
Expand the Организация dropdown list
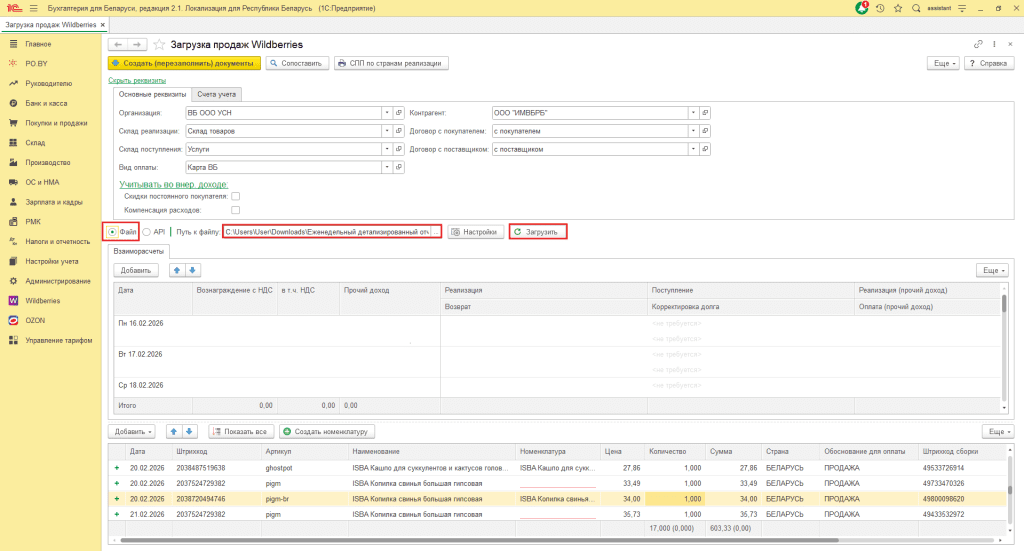coord(387,113)
